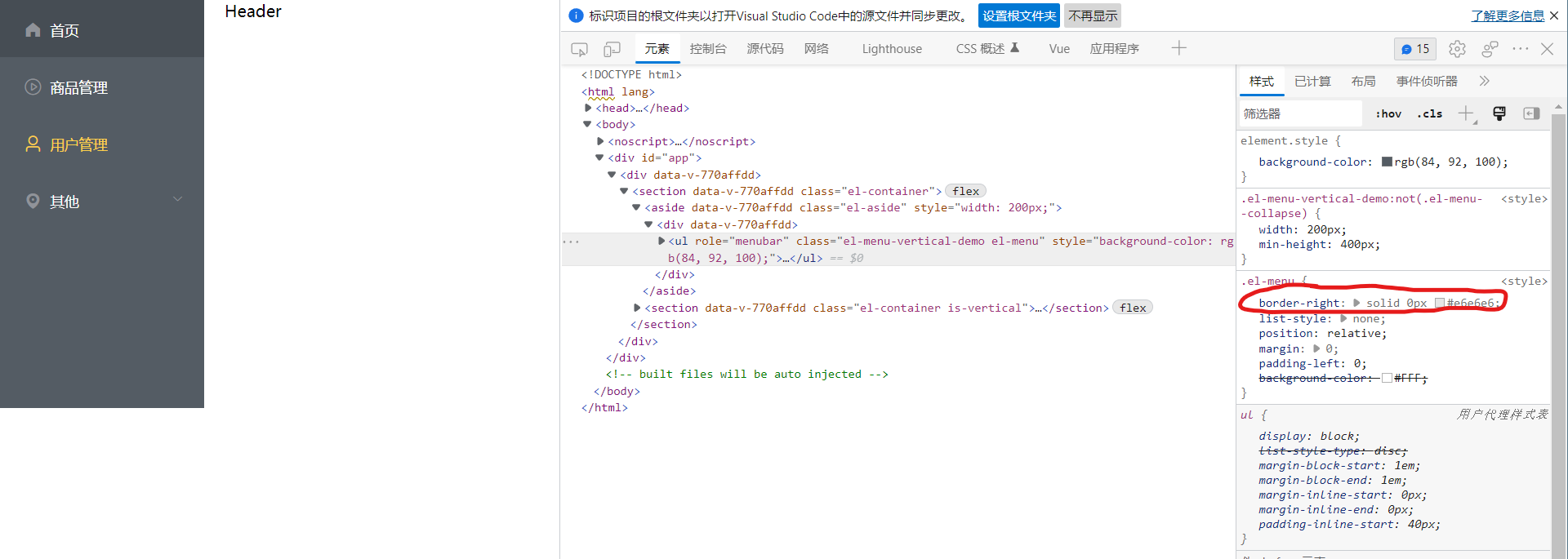Open the 了解更多信息 link

[1508, 16]
